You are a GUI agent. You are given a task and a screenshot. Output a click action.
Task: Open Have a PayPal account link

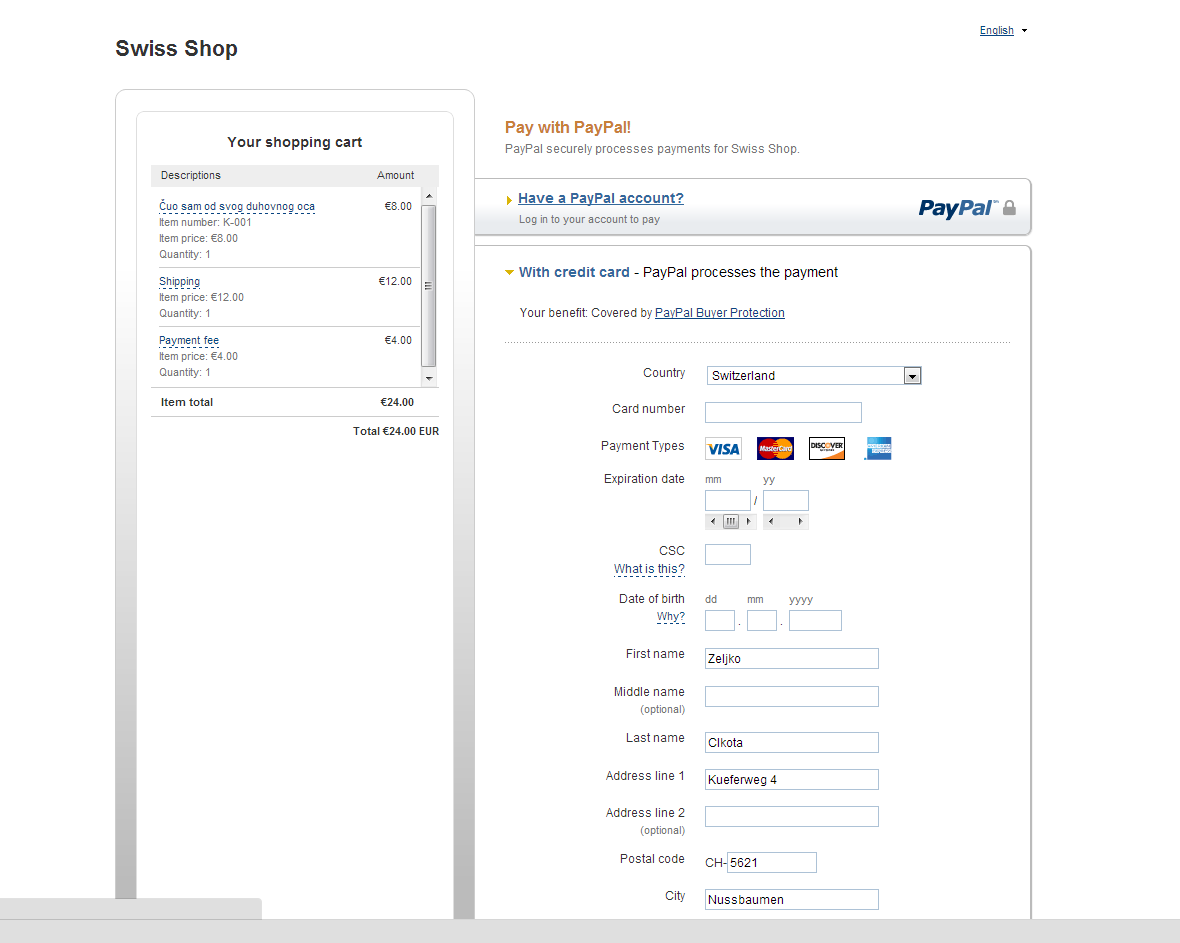(x=601, y=198)
